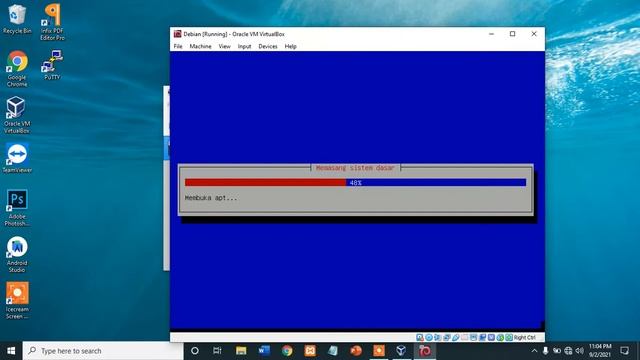Open Task View on the taskbar
Screen dimensions: 640x360
coord(217,351)
